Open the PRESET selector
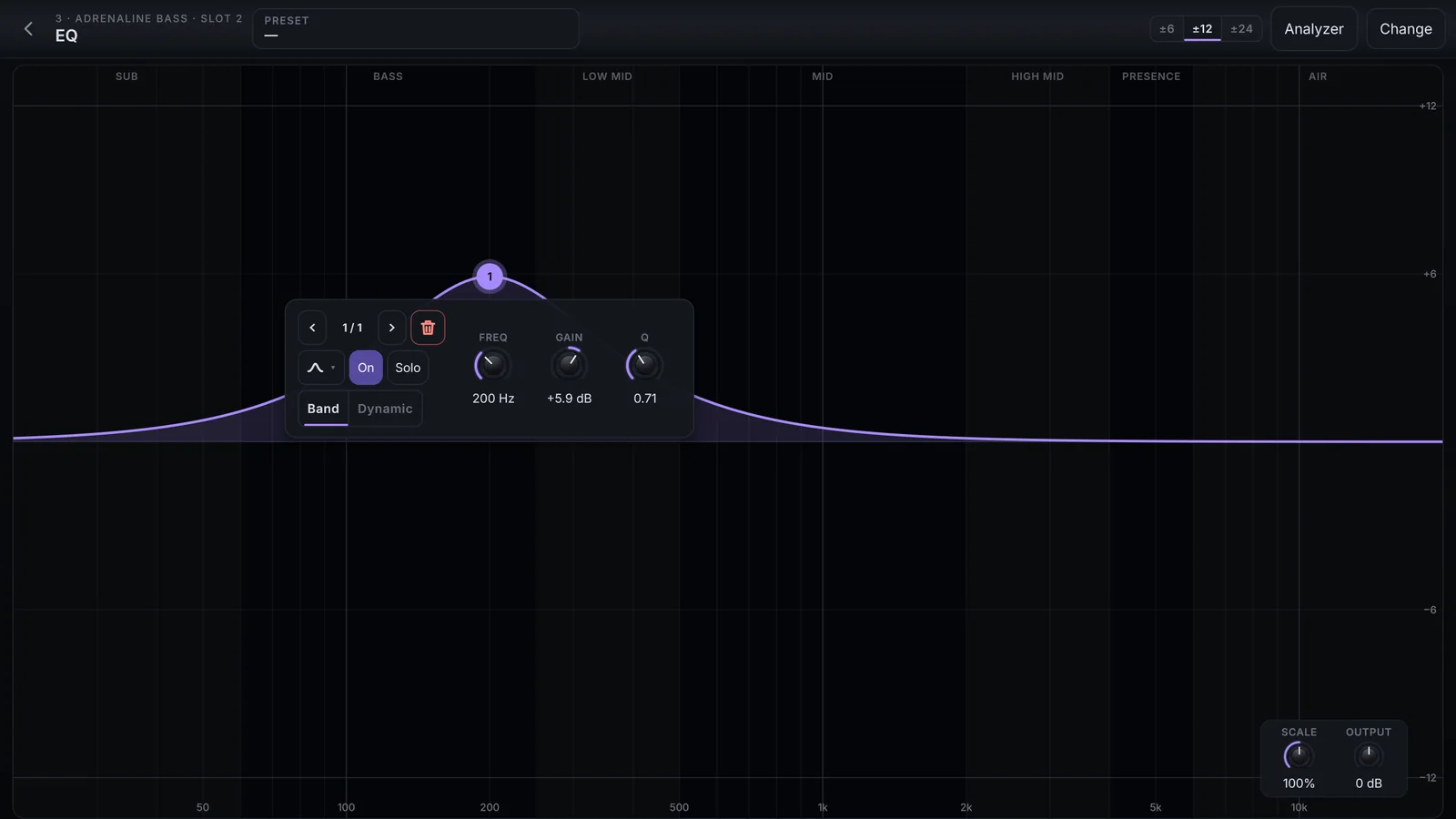 (x=416, y=29)
